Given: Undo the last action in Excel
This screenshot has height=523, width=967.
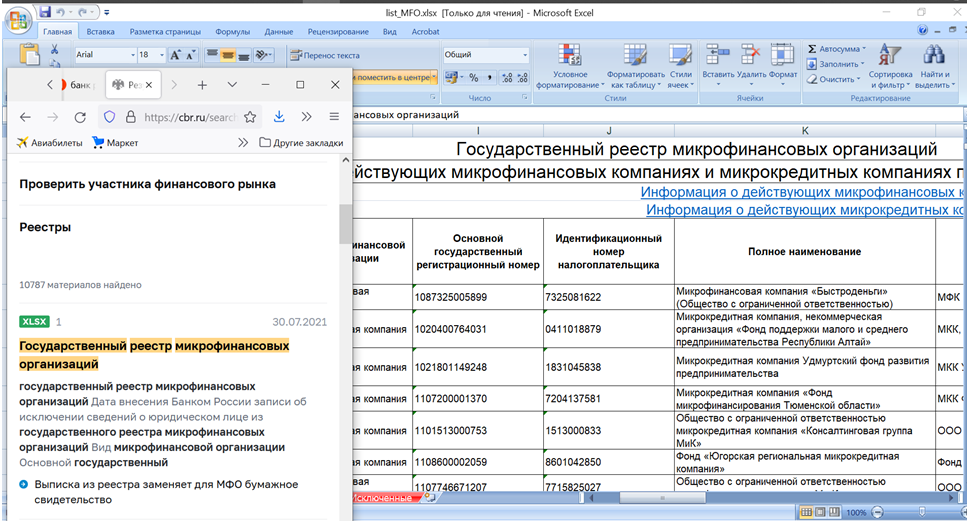Looking at the screenshot, I should point(60,12).
